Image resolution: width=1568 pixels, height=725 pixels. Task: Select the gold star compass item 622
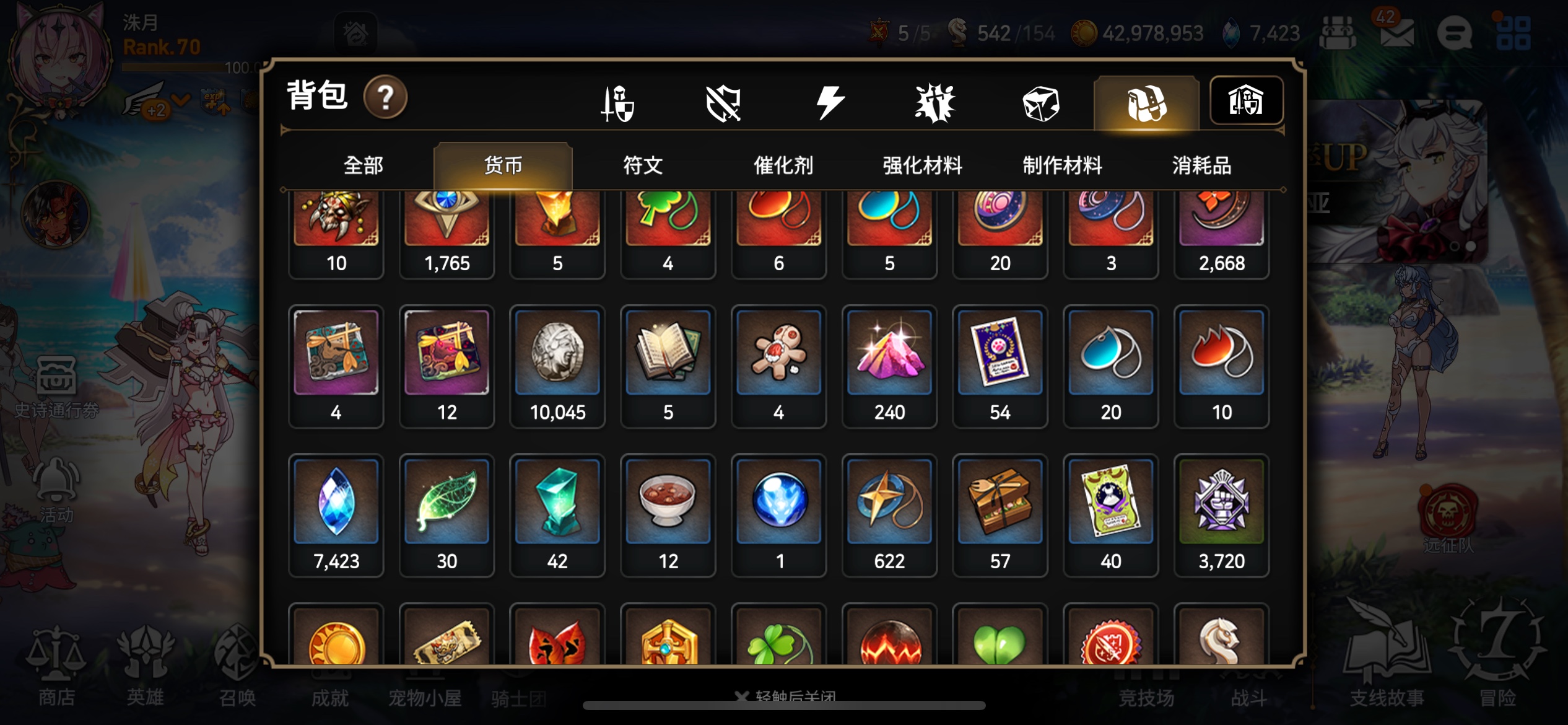889,516
